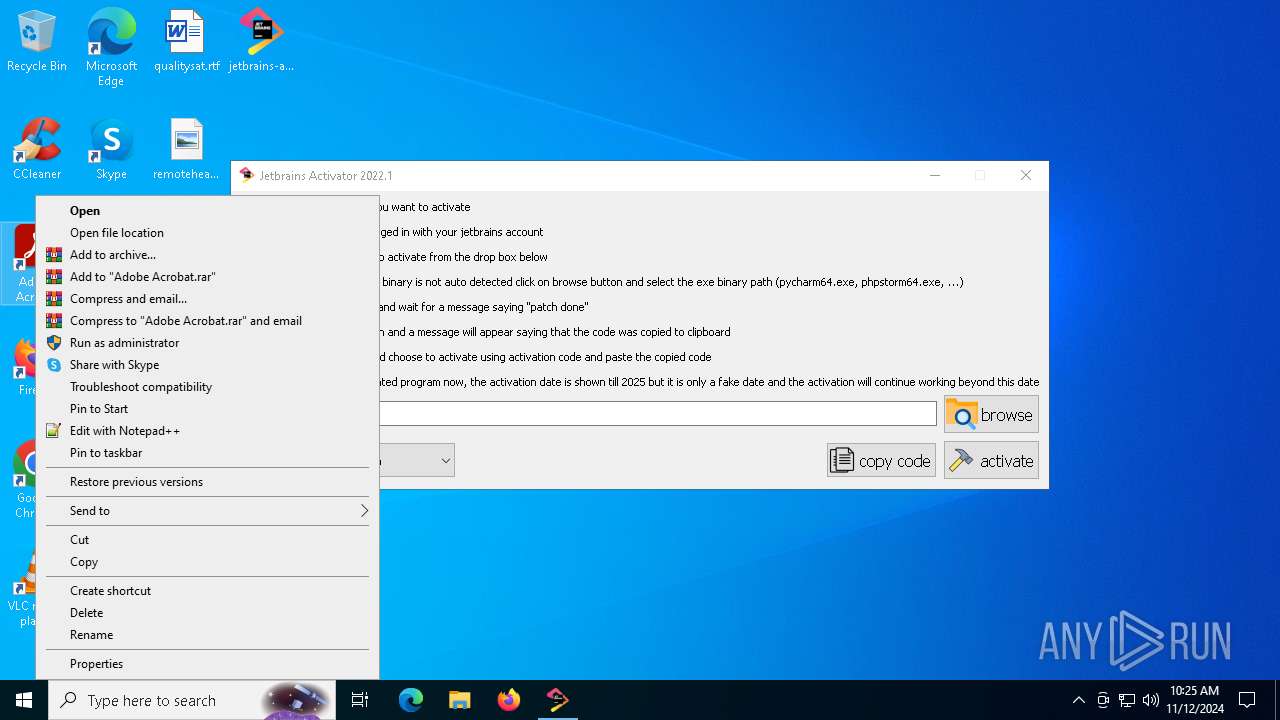Screen dimensions: 1280x720
Task: Launch CCleaner from desktop
Action: pos(37,150)
